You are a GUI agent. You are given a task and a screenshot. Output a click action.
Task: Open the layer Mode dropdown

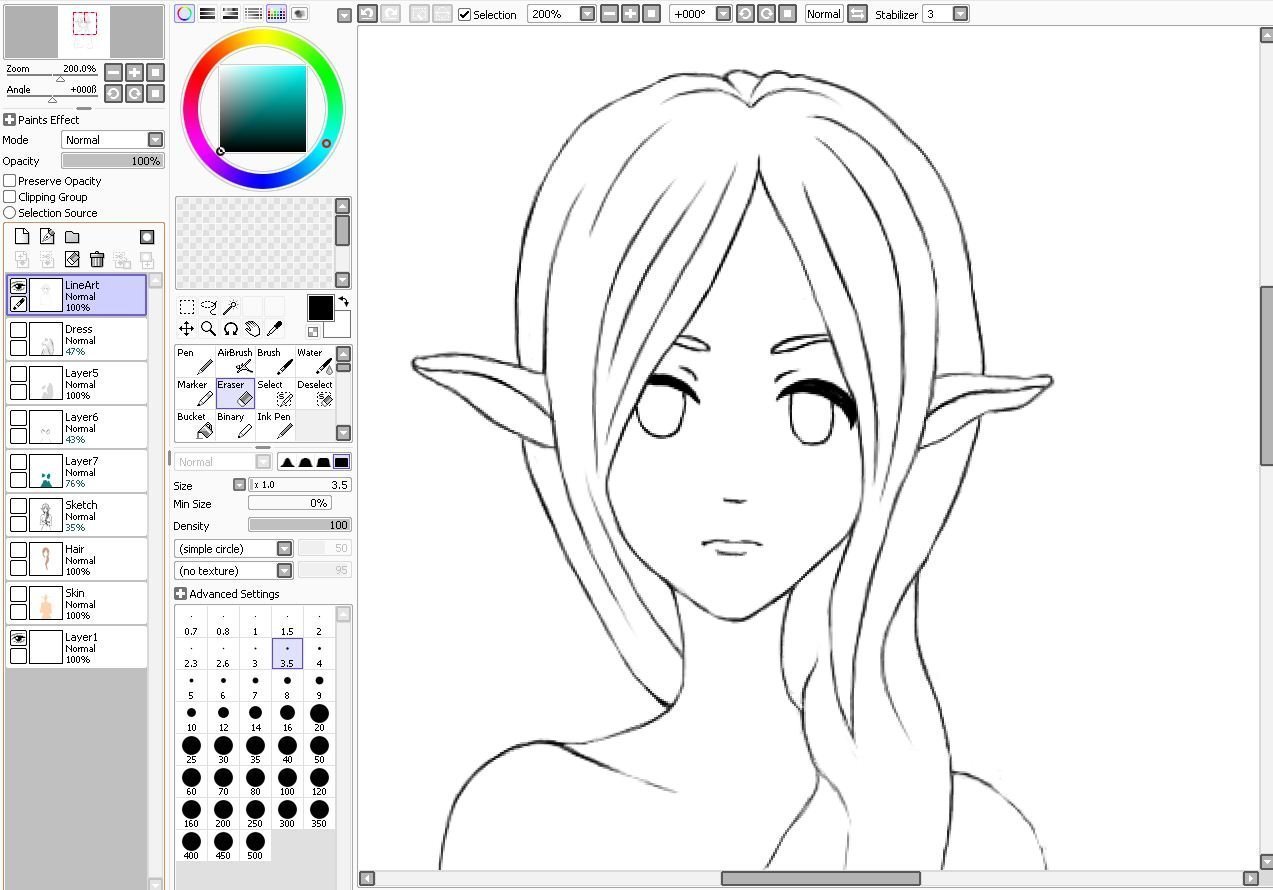(x=155, y=140)
